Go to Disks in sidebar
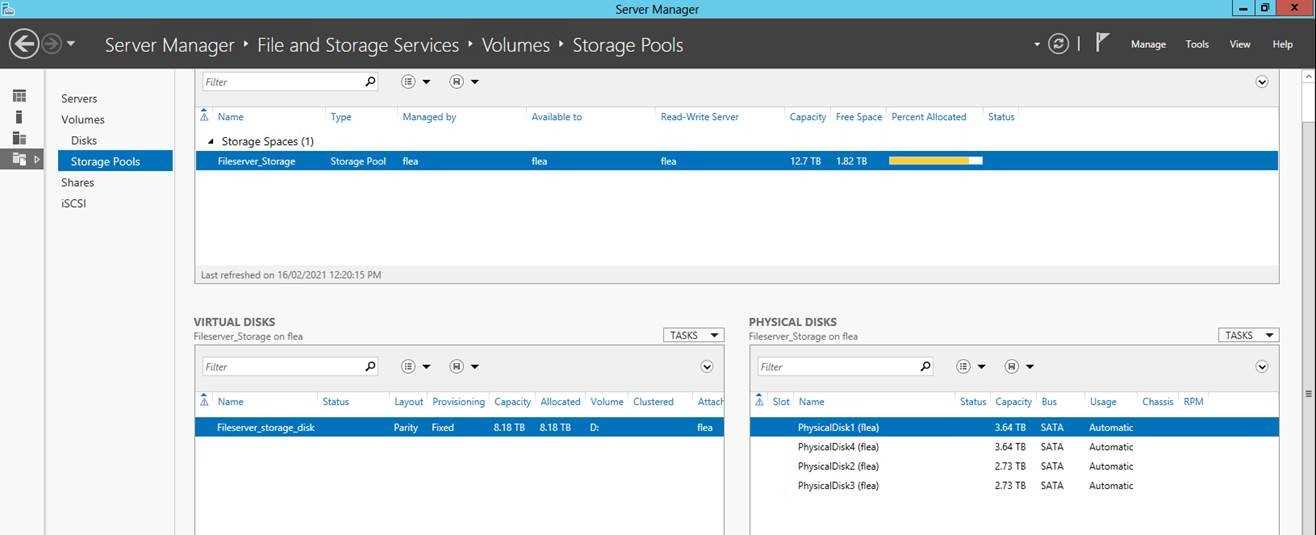Image resolution: width=1316 pixels, height=535 pixels. [x=84, y=141]
